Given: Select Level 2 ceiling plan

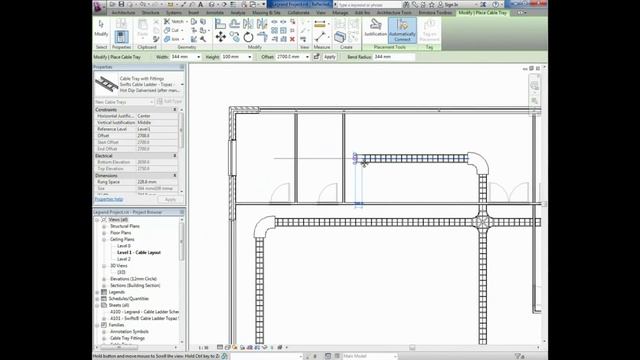Looking at the screenshot, I should [x=124, y=259].
